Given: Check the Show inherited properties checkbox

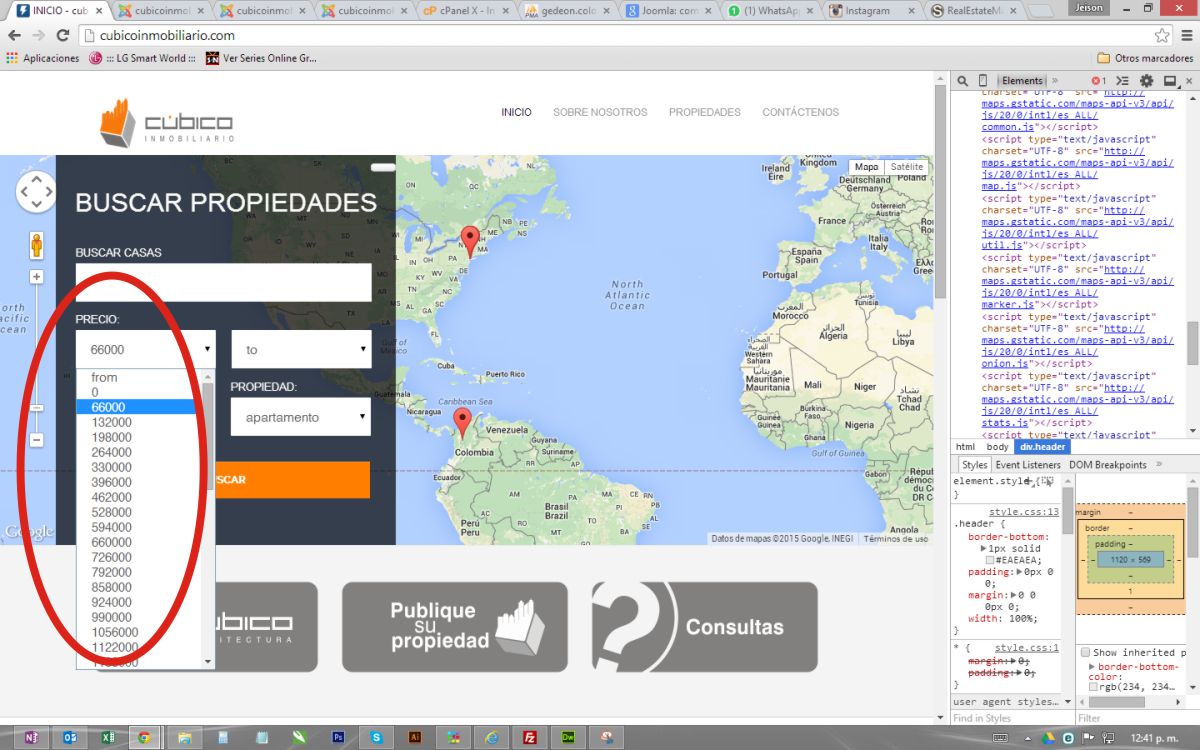Looking at the screenshot, I should click(x=1086, y=652).
